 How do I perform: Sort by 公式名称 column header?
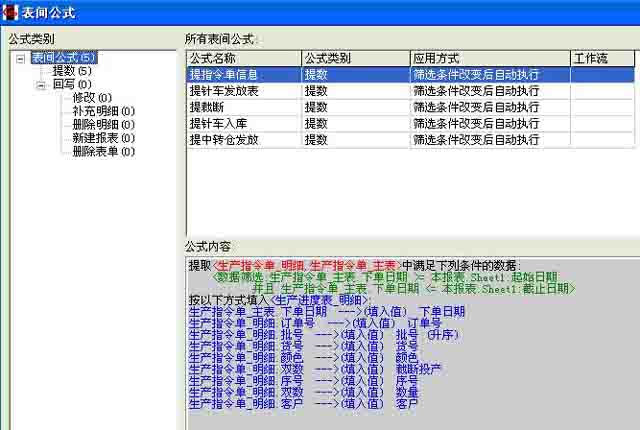[243, 58]
